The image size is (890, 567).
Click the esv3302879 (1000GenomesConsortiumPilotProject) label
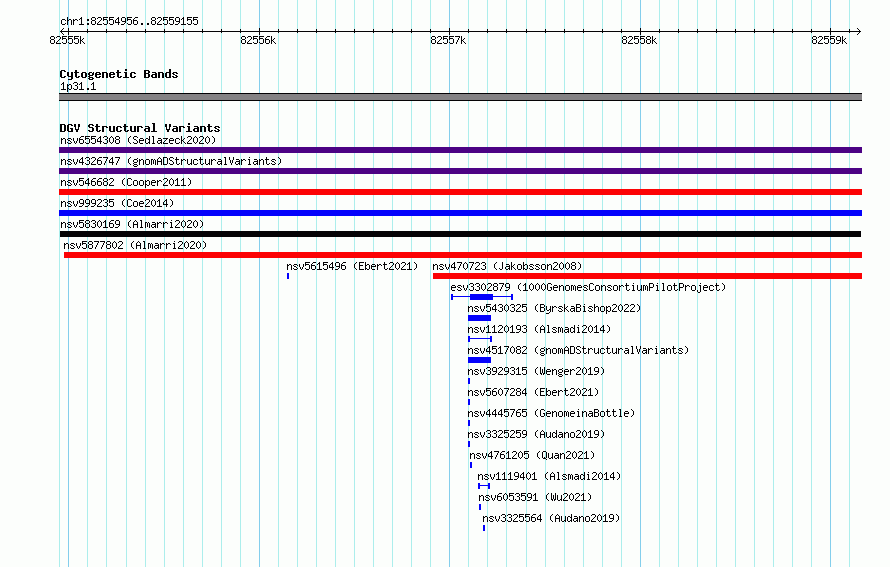[x=588, y=287]
